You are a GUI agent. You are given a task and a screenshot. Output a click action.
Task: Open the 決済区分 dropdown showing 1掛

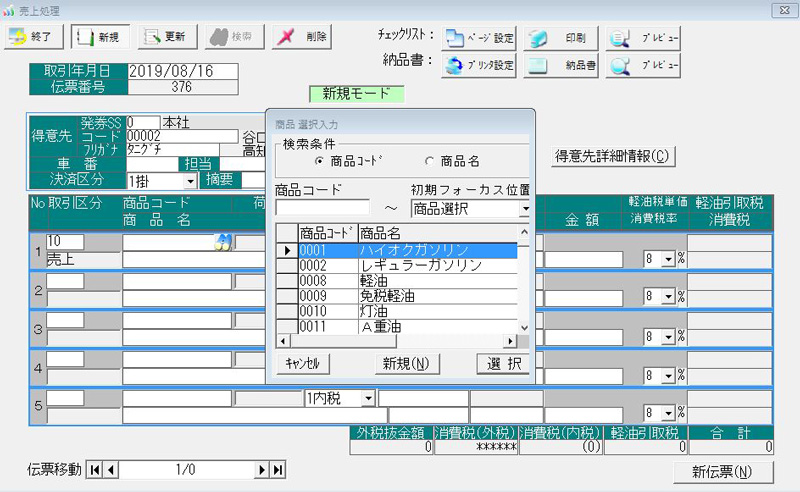tap(190, 181)
